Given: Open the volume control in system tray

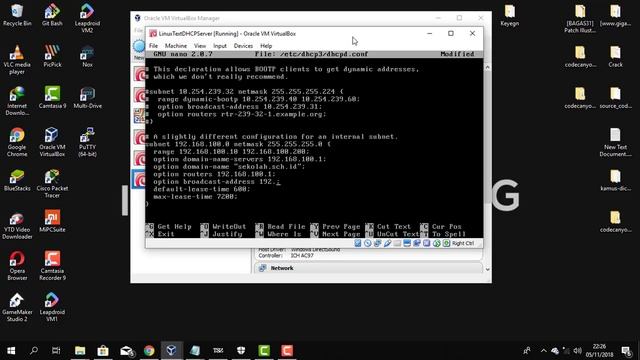Looking at the screenshot, I should pyautogui.click(x=577, y=351).
